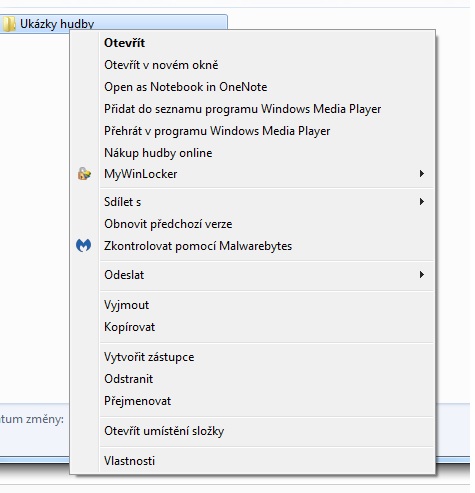The height and width of the screenshot is (493, 475).
Task: Select Zkontrolovat pomocí Malwarebytes
Action: 252,246
